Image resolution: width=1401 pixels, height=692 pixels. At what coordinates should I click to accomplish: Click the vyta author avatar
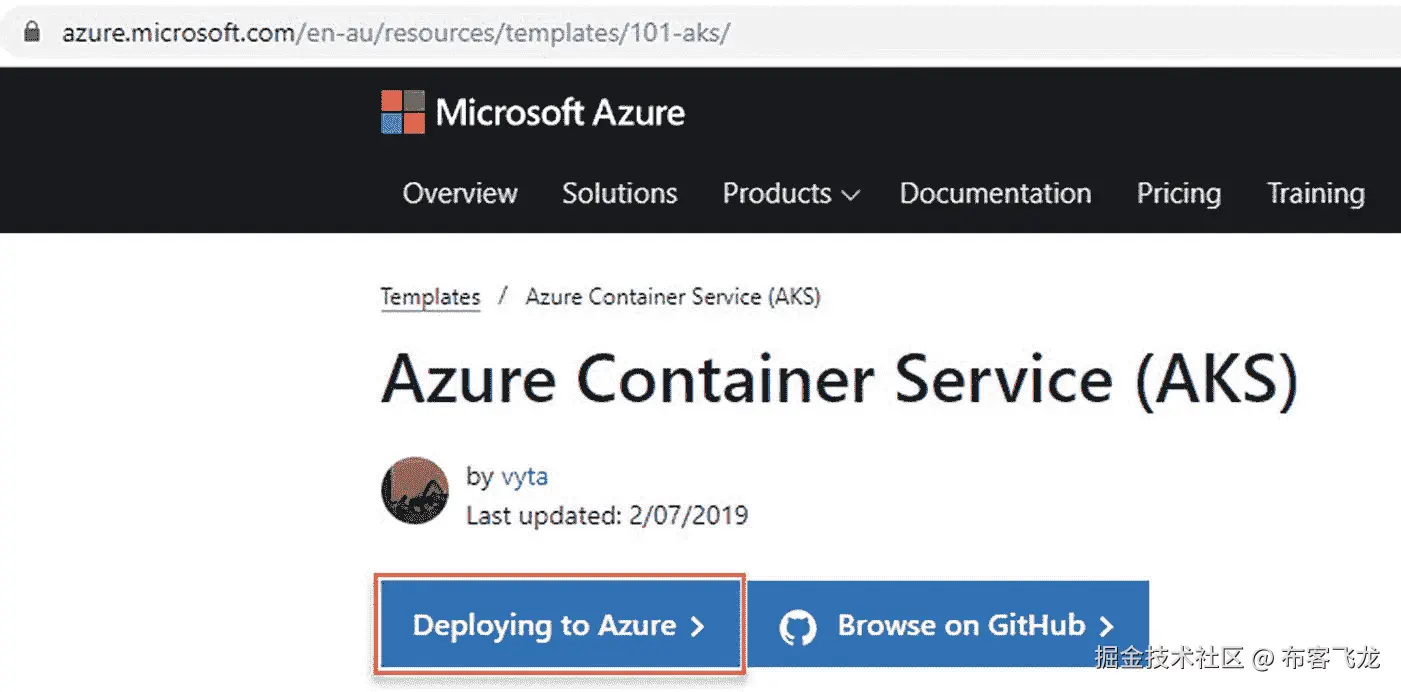pos(415,491)
